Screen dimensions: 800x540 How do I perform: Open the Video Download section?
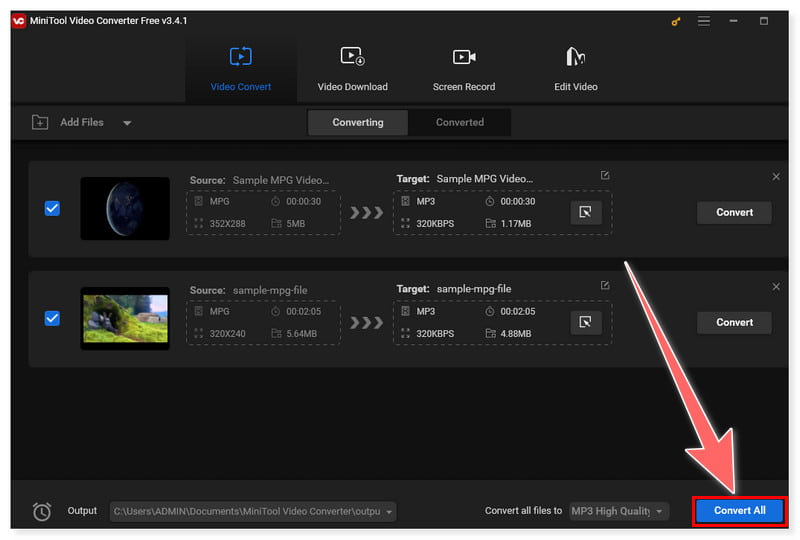click(352, 69)
